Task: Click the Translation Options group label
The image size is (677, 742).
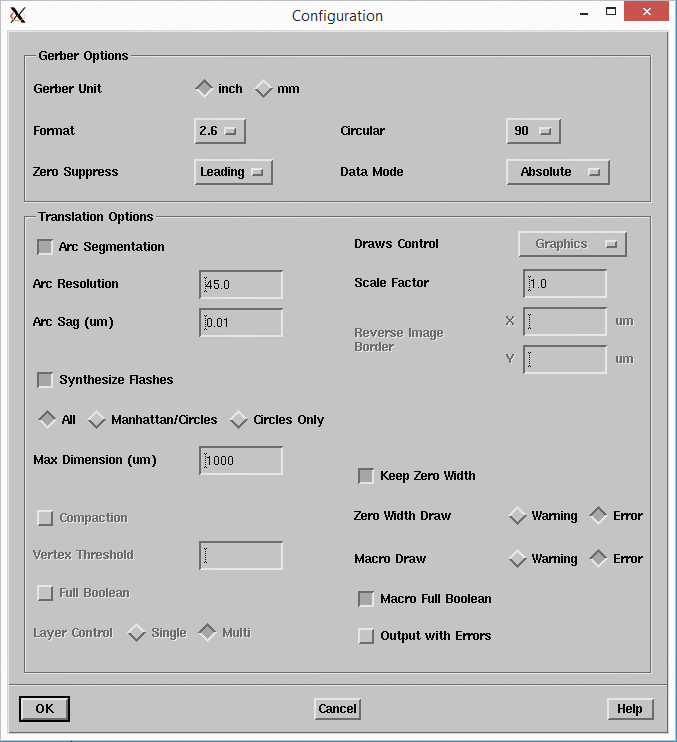Action: coord(96,217)
